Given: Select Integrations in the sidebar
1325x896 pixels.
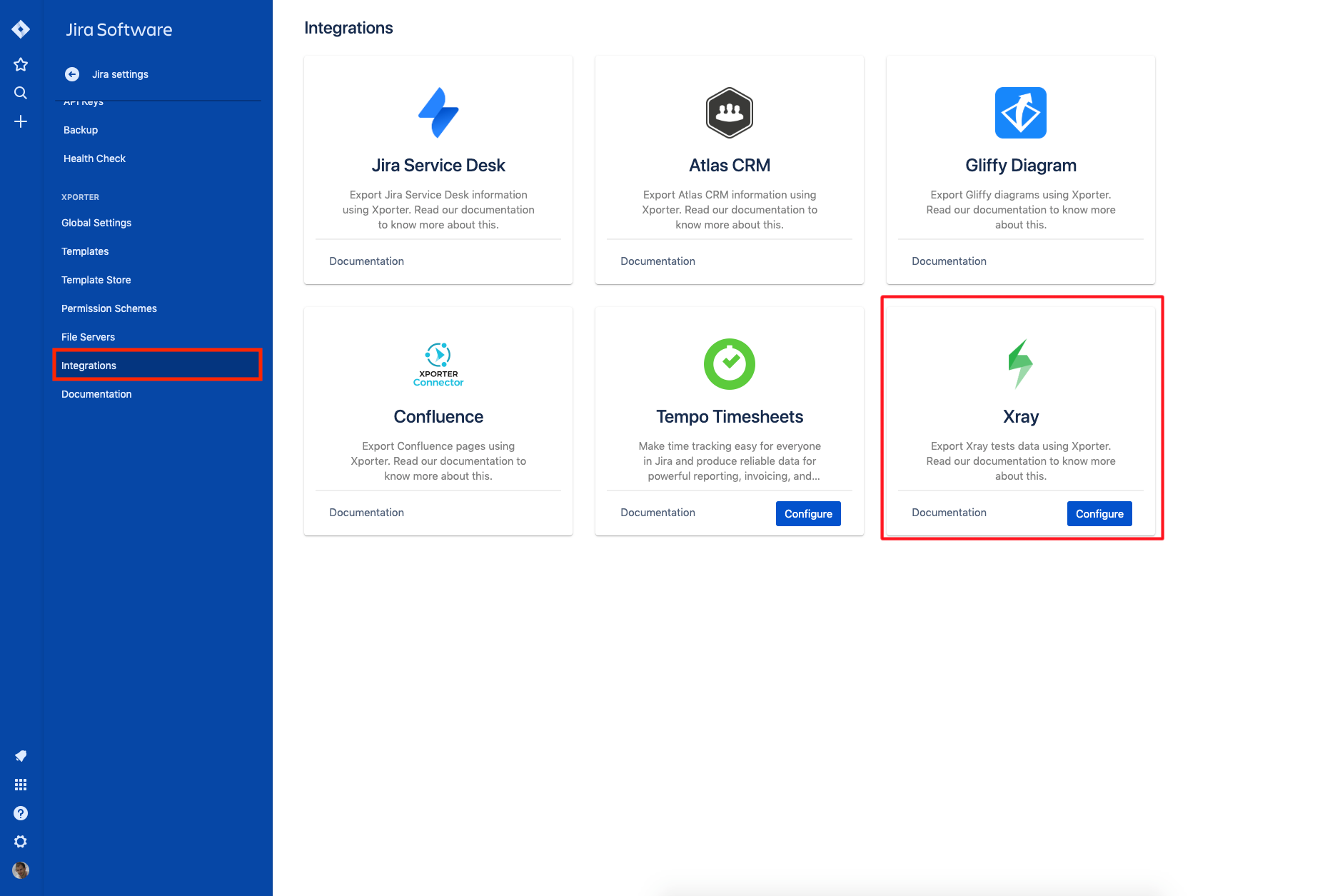Looking at the screenshot, I should click(x=89, y=366).
